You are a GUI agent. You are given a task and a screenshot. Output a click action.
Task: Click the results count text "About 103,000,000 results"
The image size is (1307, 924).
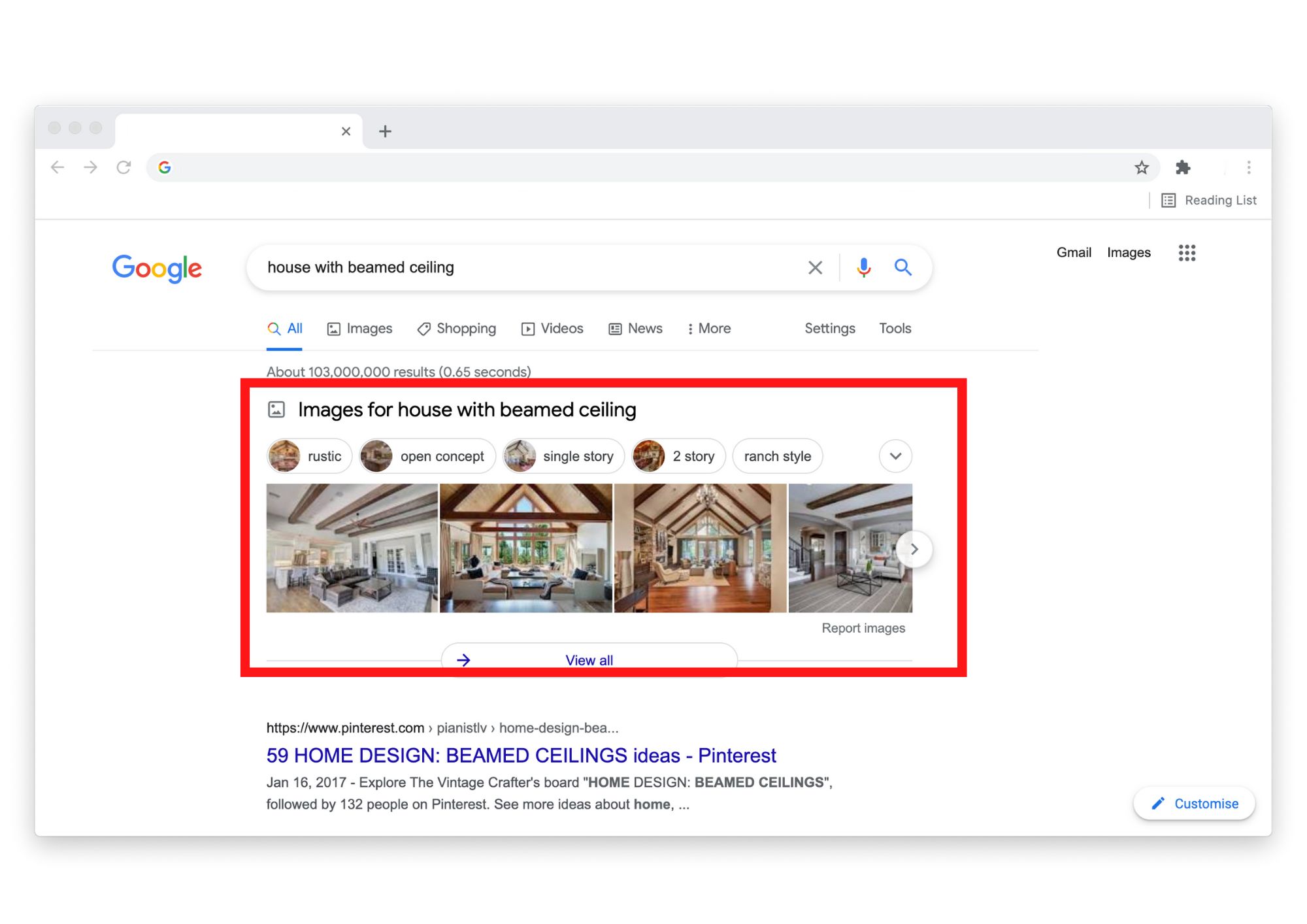tap(351, 372)
